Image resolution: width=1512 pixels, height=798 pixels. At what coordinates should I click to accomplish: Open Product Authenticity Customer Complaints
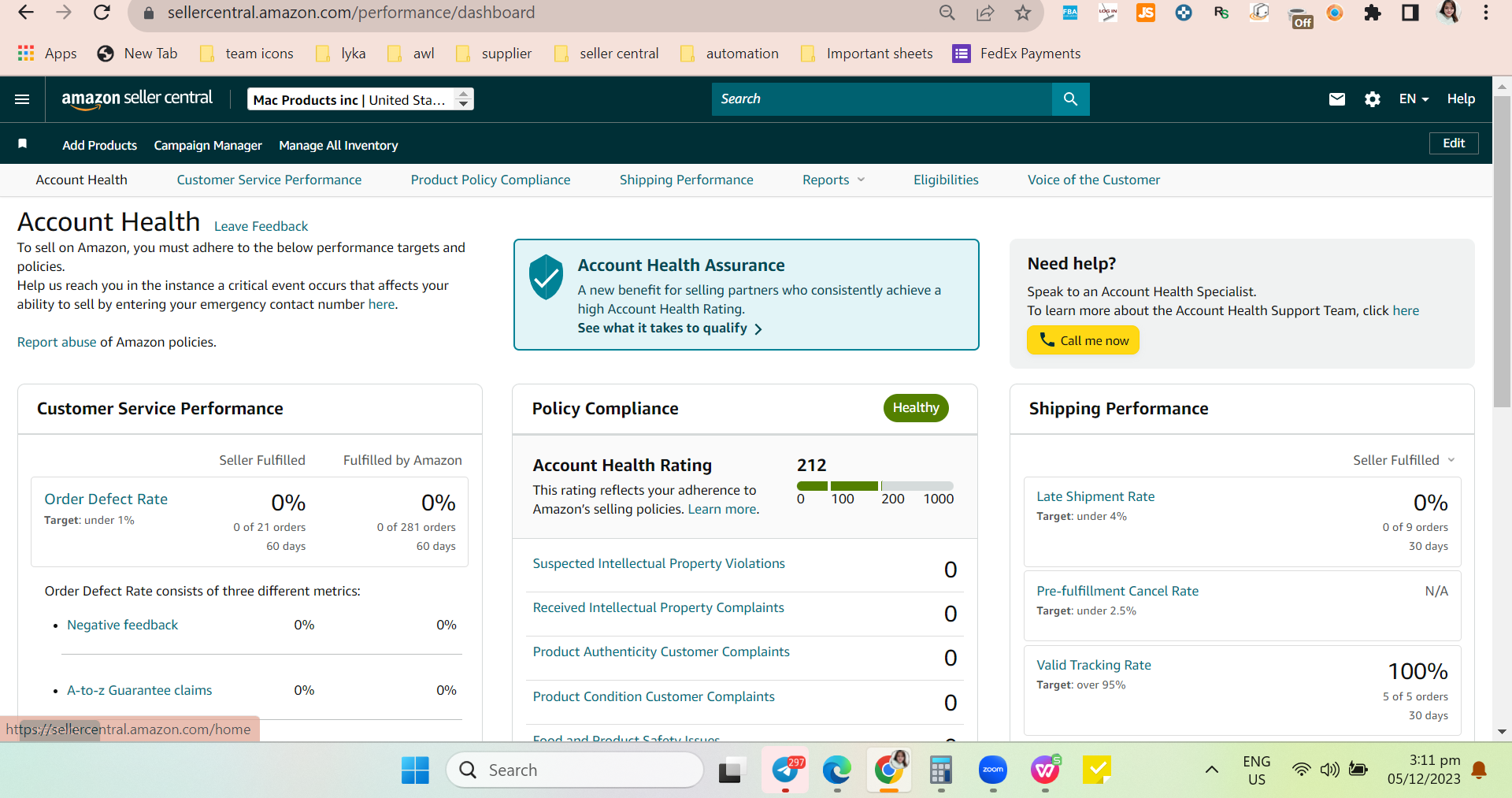[661, 651]
